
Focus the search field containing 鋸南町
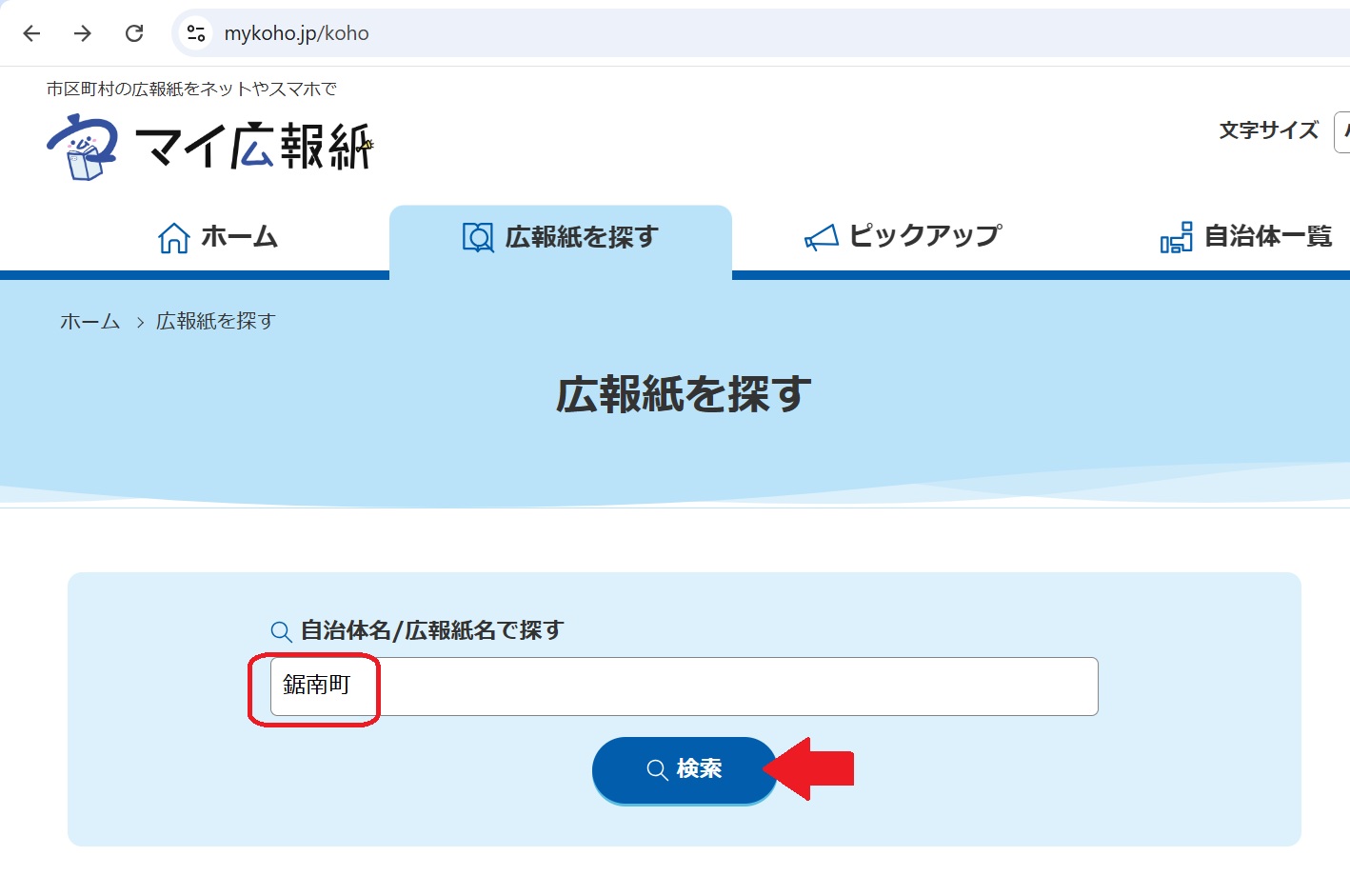(x=684, y=687)
